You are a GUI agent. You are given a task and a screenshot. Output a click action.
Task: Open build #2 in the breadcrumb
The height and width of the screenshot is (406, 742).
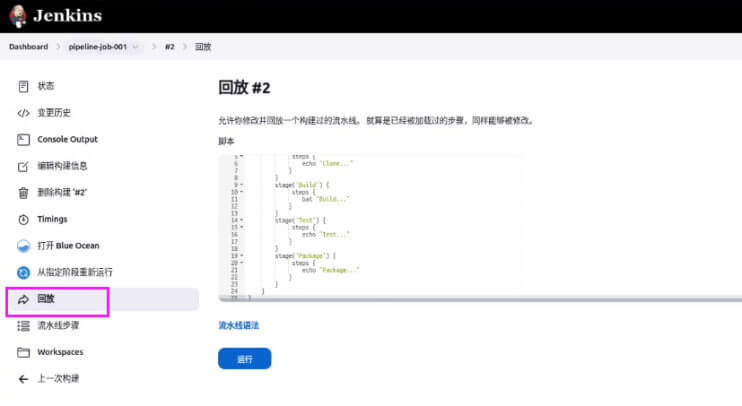tap(169, 47)
